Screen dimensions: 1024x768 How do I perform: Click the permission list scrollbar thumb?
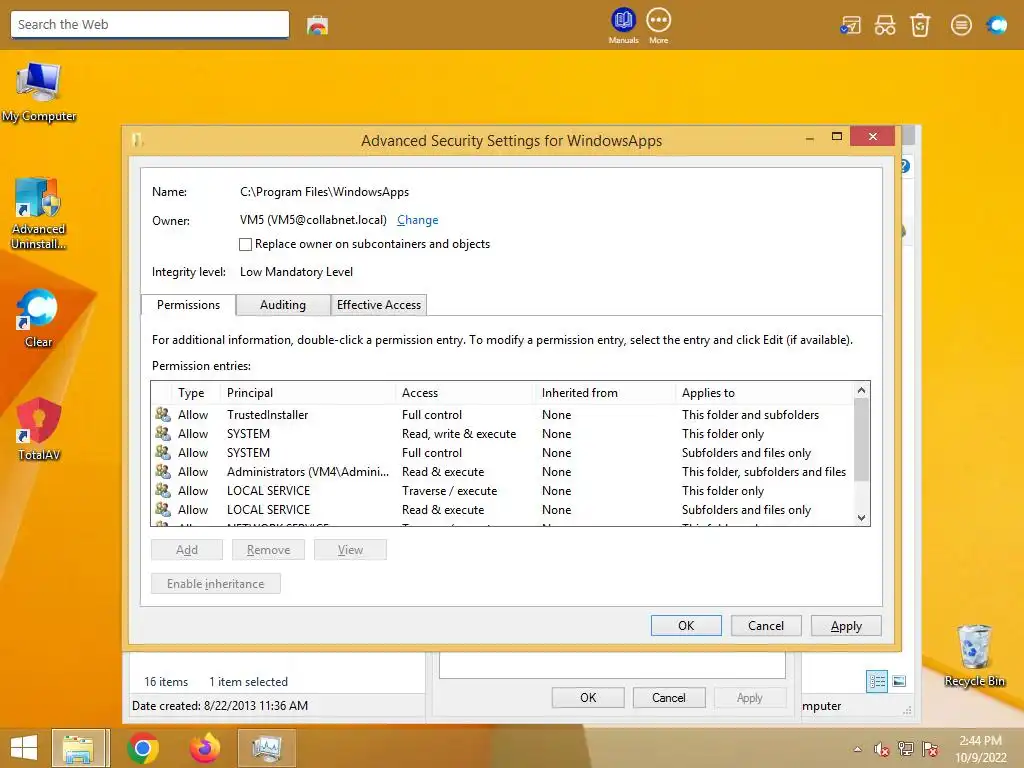coord(861,440)
